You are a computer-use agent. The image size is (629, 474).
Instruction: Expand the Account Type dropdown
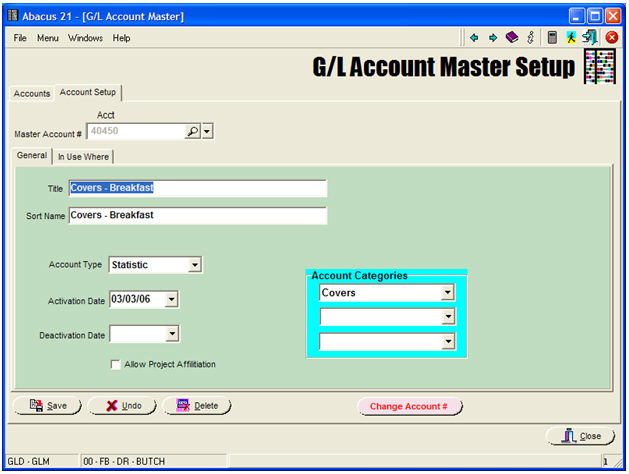195,265
